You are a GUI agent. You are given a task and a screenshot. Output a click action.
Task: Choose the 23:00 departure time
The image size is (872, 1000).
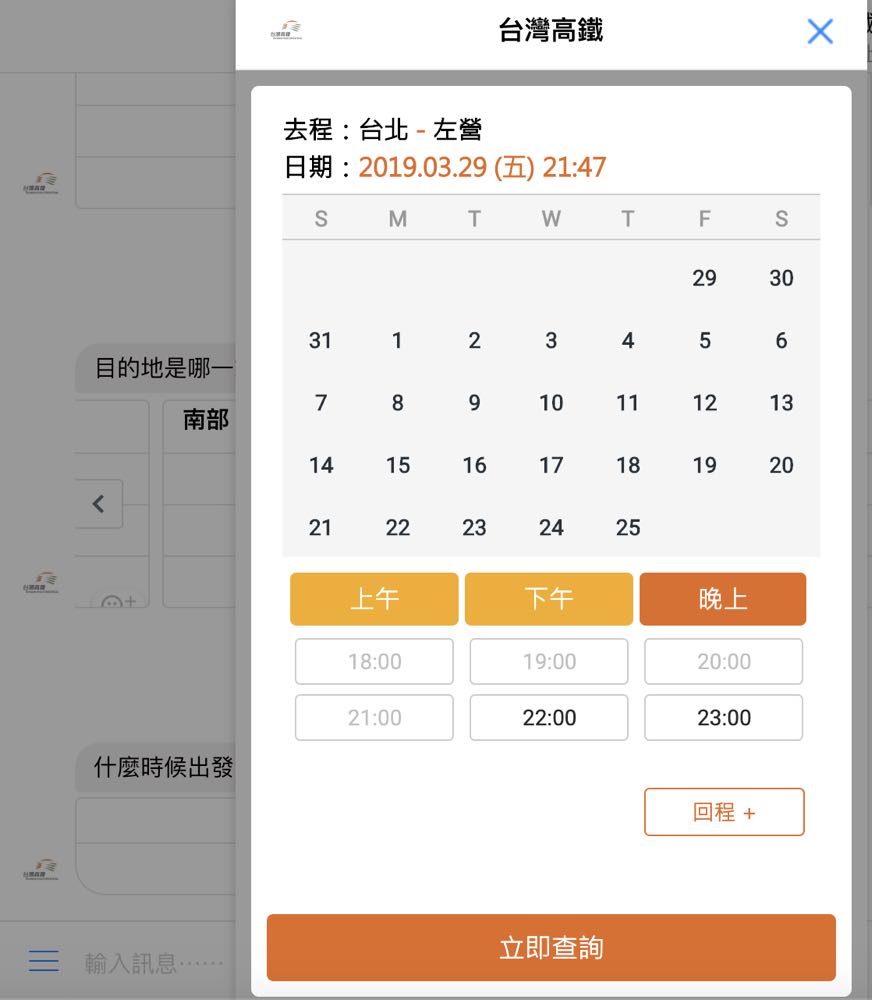click(x=723, y=717)
